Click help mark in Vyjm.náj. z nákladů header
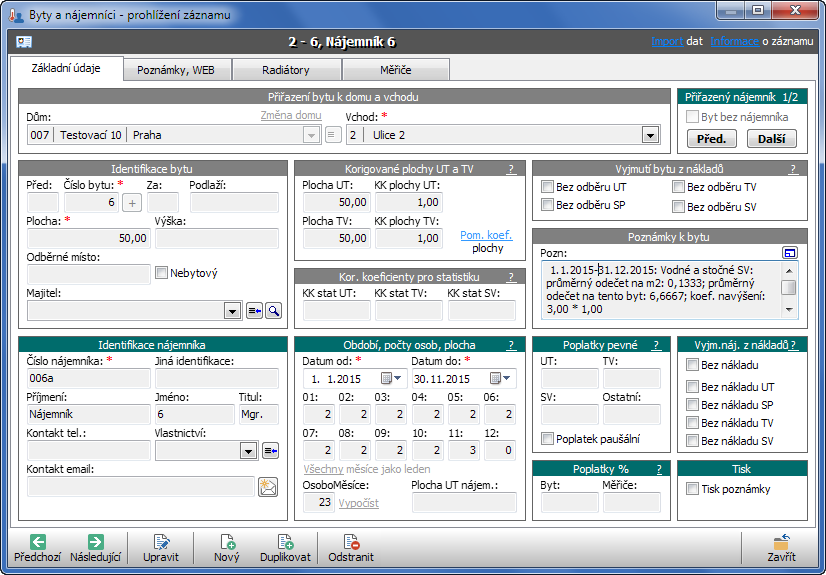Image resolution: width=826 pixels, height=575 pixels. (x=793, y=345)
